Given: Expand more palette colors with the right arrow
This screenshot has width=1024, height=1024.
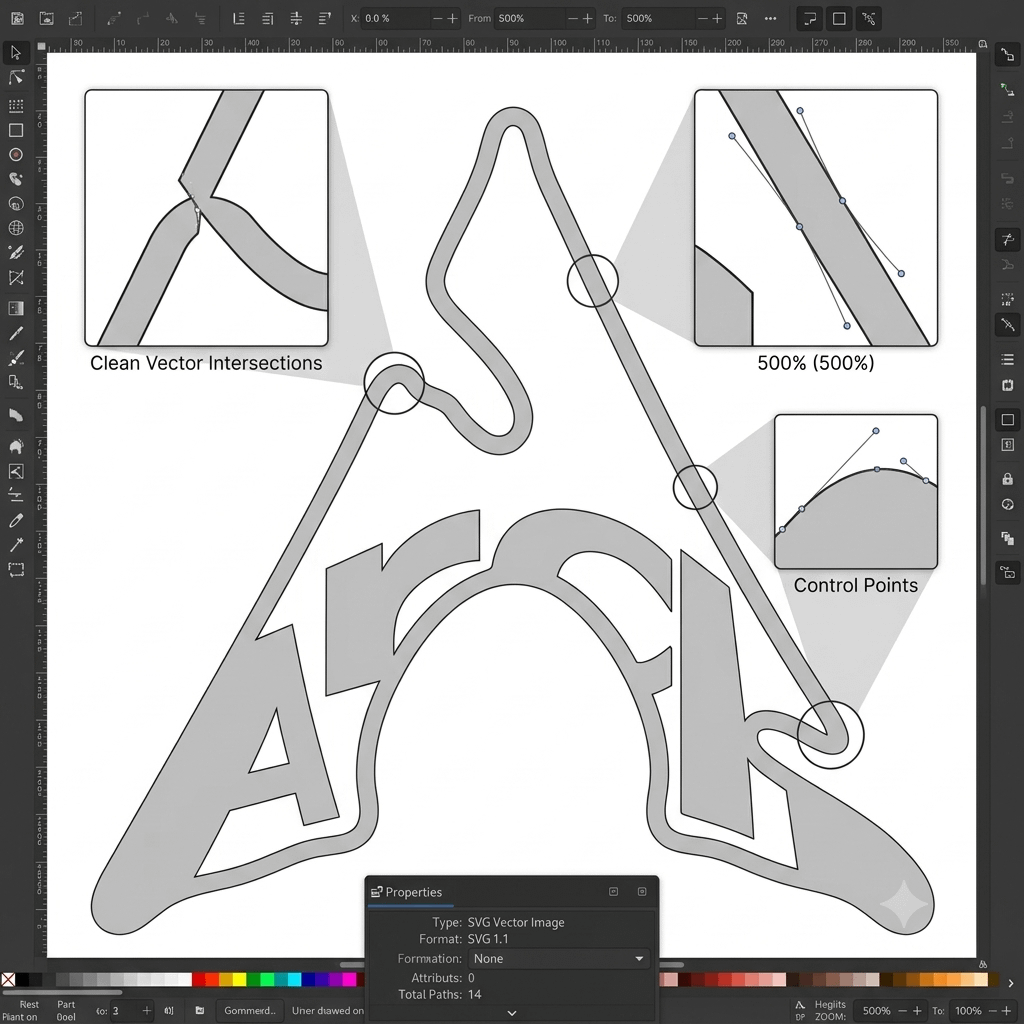Looking at the screenshot, I should click(x=1011, y=983).
